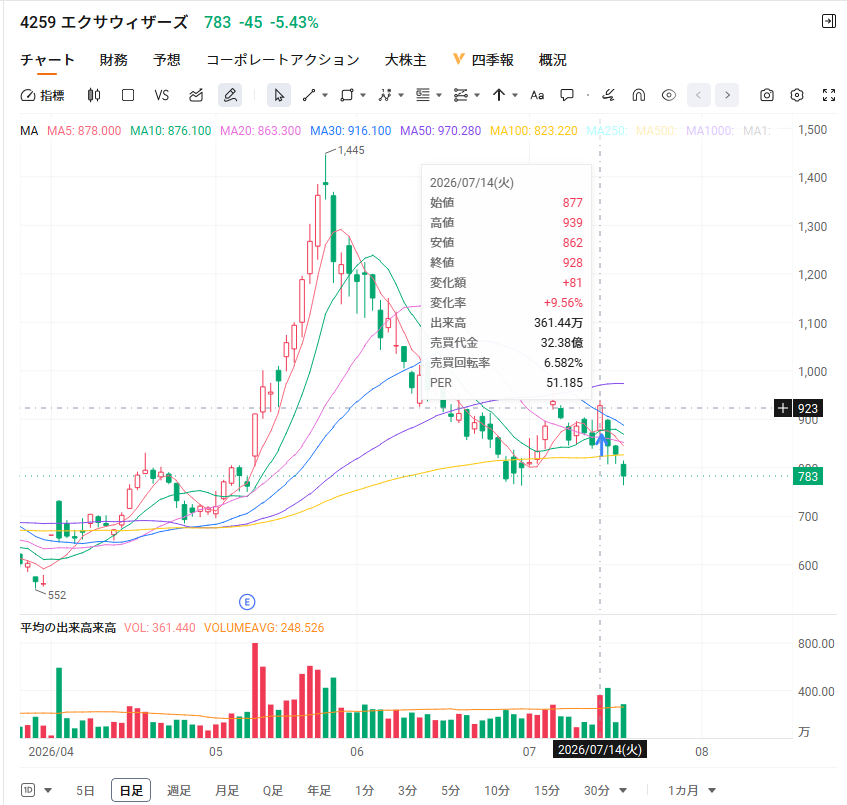Expand the rectangle shape tool dropdown
This screenshot has width=847, height=805.
coord(363,96)
